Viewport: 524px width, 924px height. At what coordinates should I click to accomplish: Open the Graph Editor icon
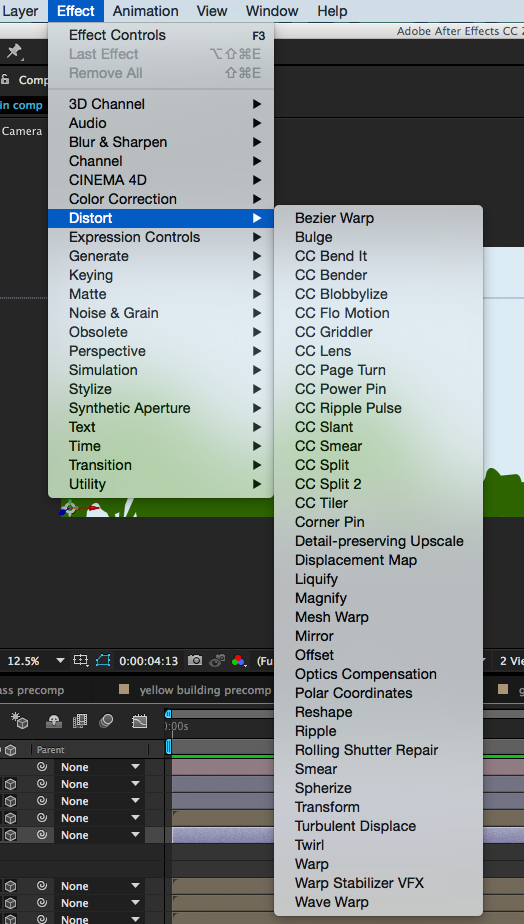[140, 721]
